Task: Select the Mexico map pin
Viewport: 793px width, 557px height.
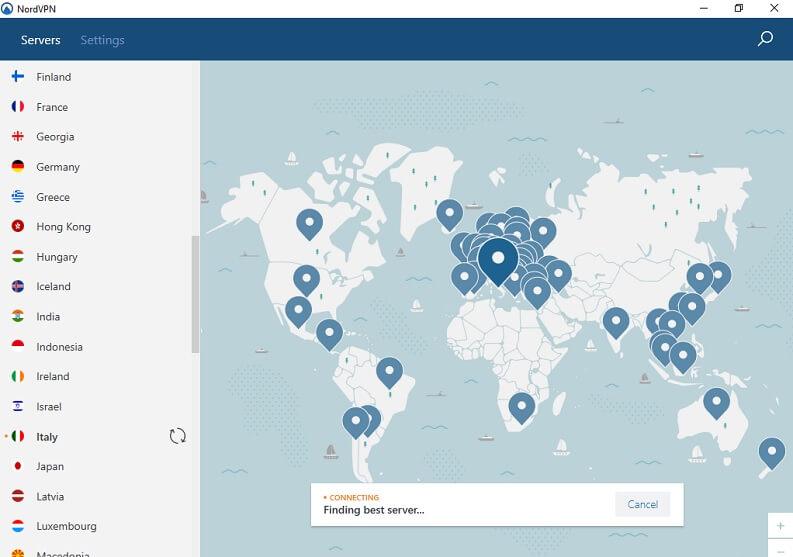Action: [298, 312]
